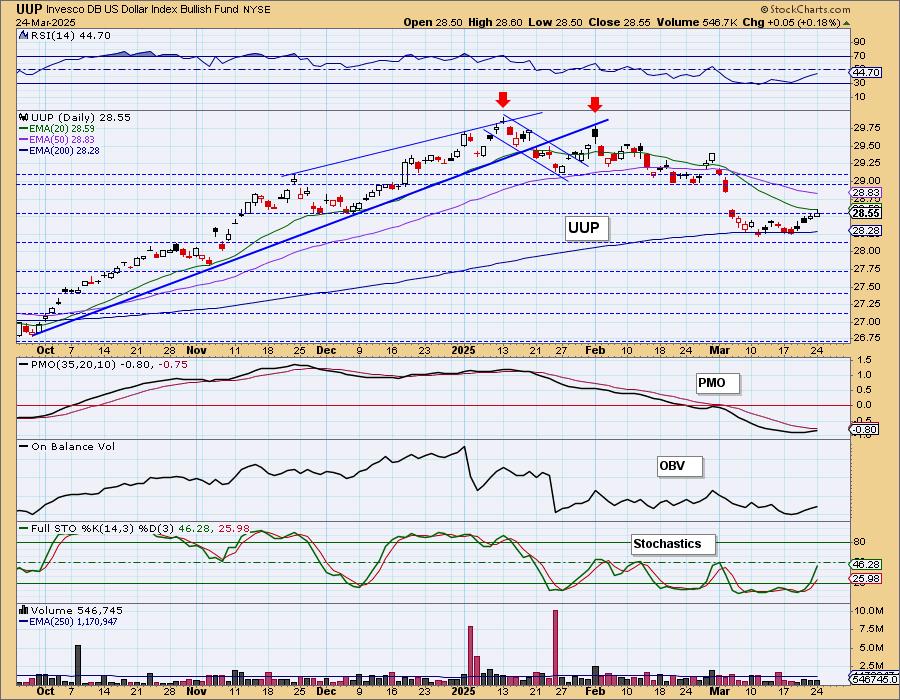Click the Low 28.50 value
900x700 pixels.
555,22
